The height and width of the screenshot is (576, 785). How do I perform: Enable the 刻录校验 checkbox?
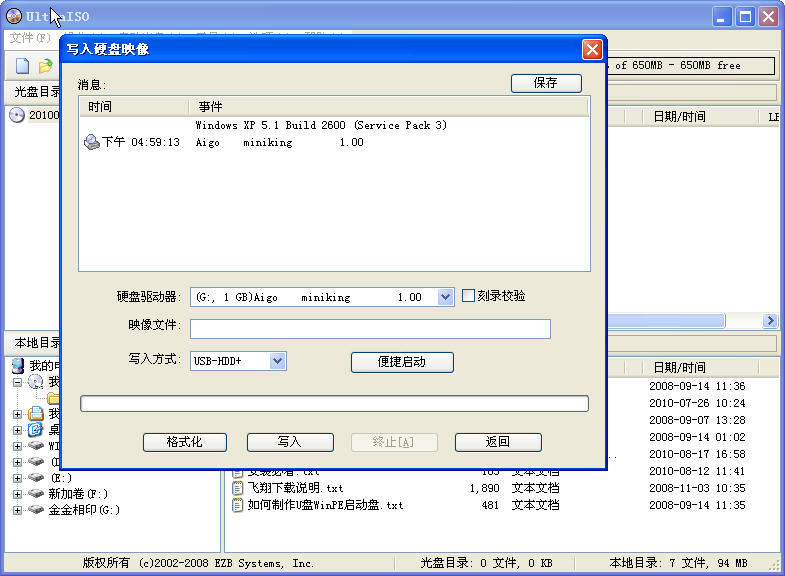pos(468,296)
